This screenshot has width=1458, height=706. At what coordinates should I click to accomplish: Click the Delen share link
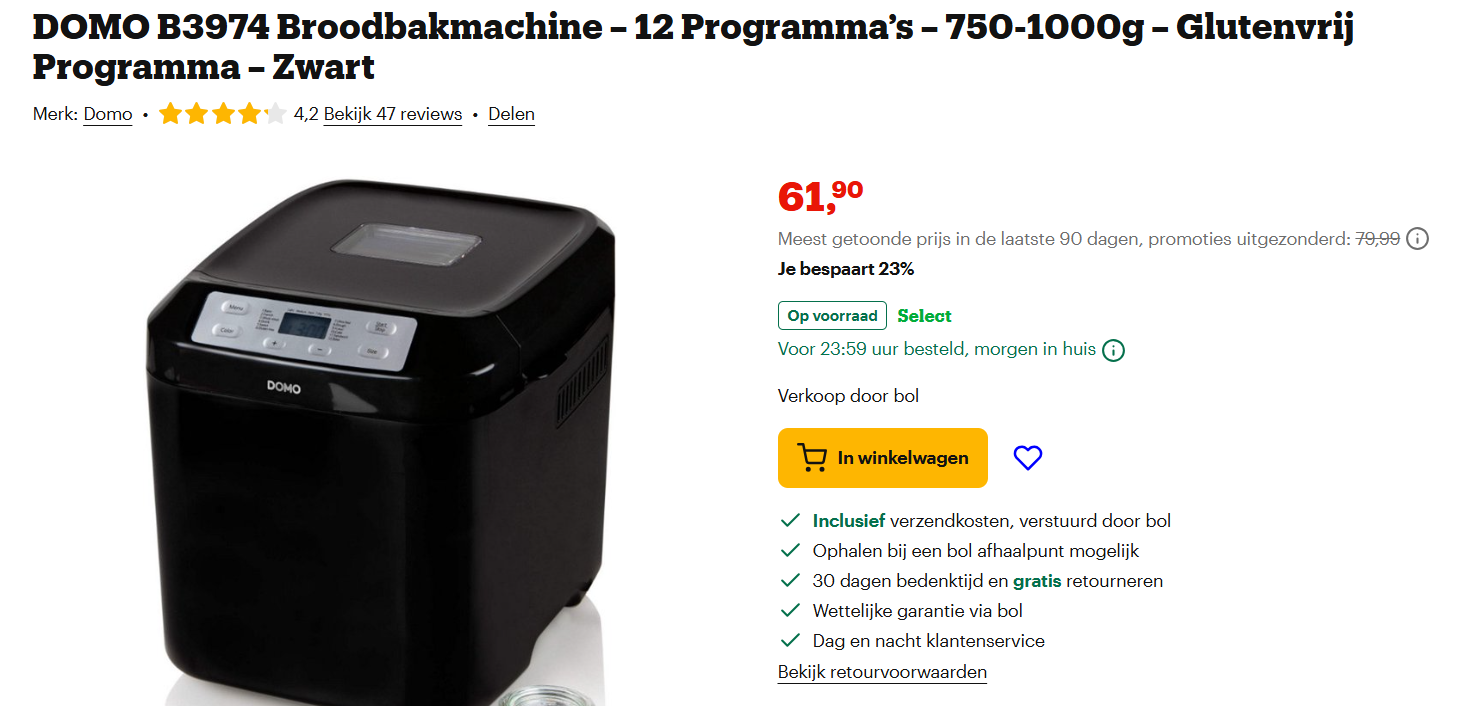(x=511, y=114)
